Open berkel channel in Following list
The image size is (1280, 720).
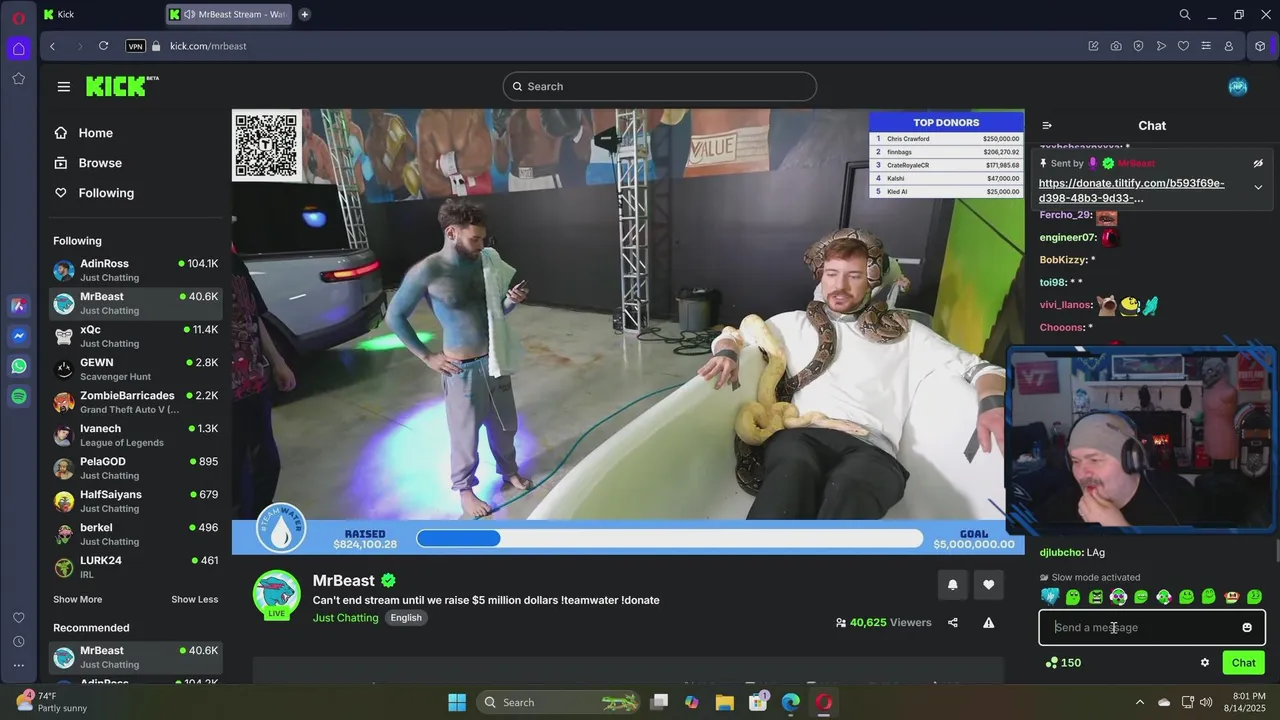coord(136,534)
